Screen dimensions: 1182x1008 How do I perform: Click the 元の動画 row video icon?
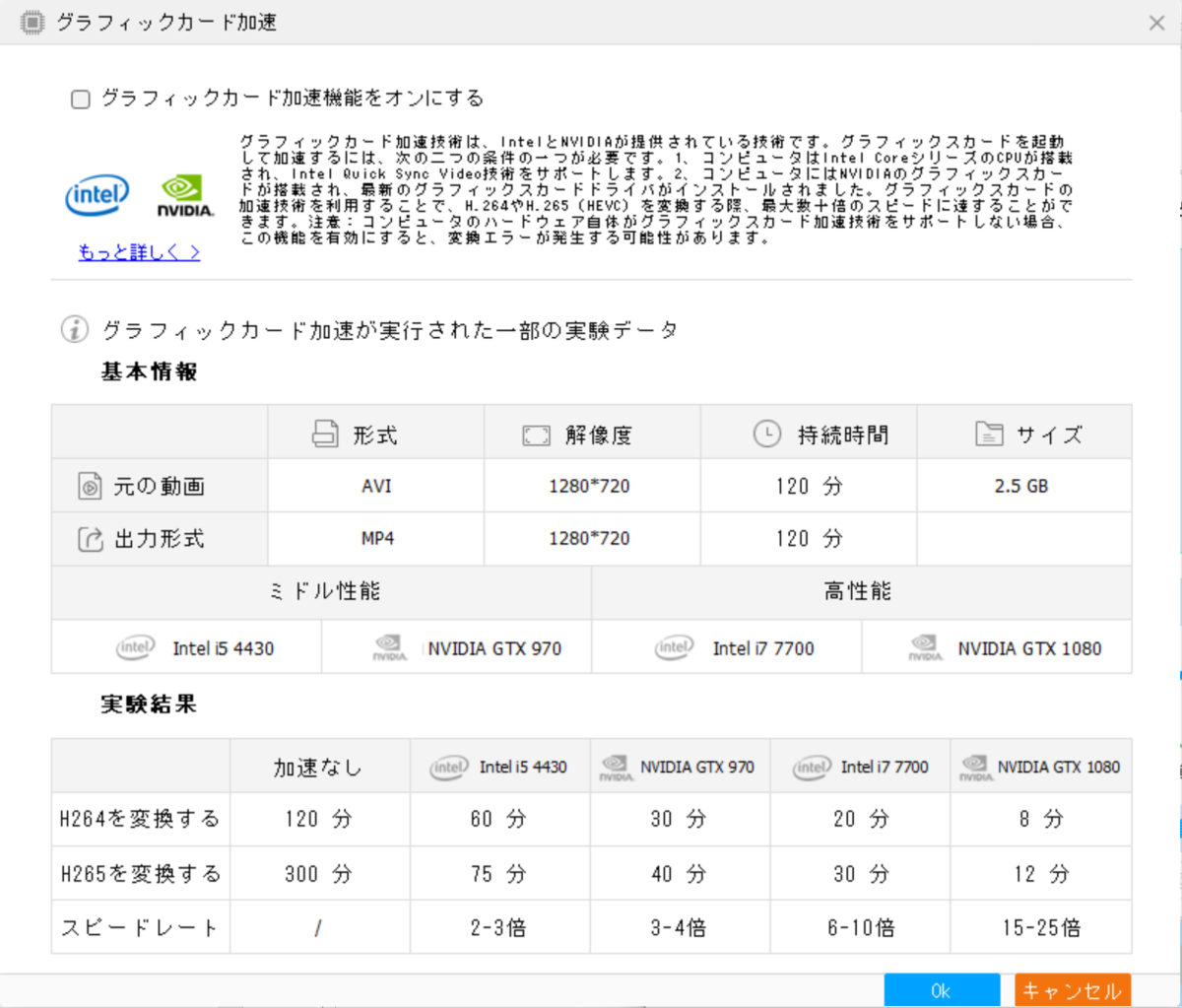(x=91, y=486)
